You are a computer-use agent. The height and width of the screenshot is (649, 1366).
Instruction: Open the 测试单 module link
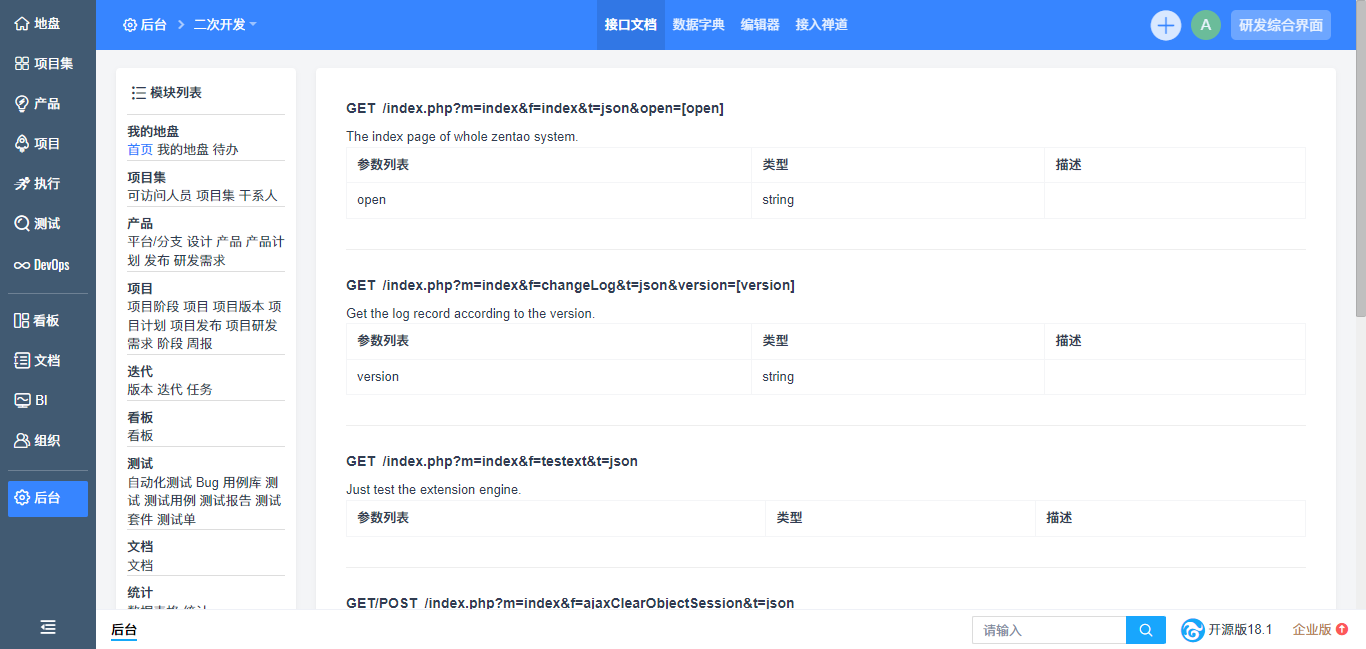tap(176, 519)
